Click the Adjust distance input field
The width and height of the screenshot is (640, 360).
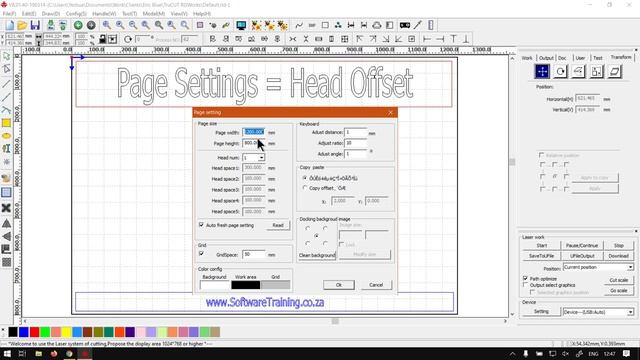point(356,132)
